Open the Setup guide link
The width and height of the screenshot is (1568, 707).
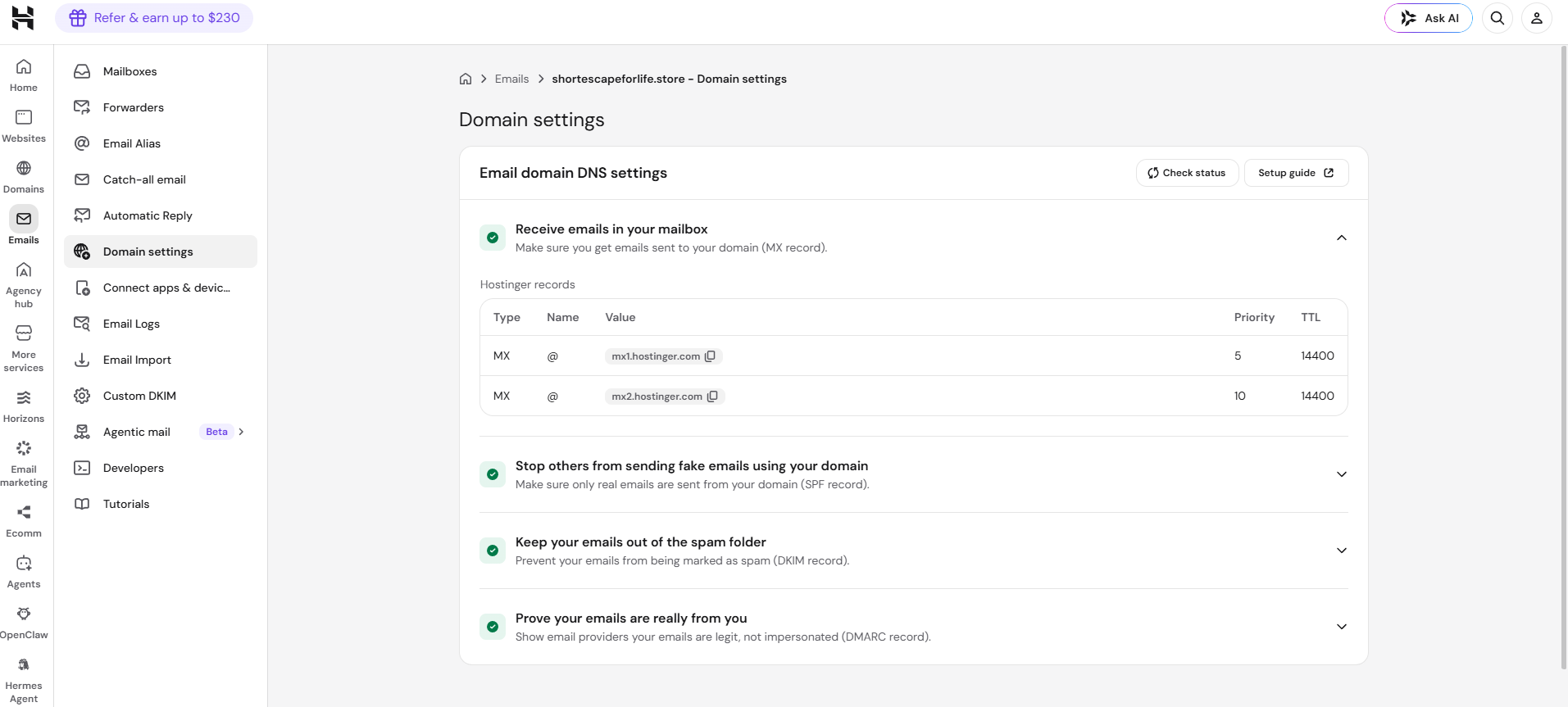point(1296,173)
